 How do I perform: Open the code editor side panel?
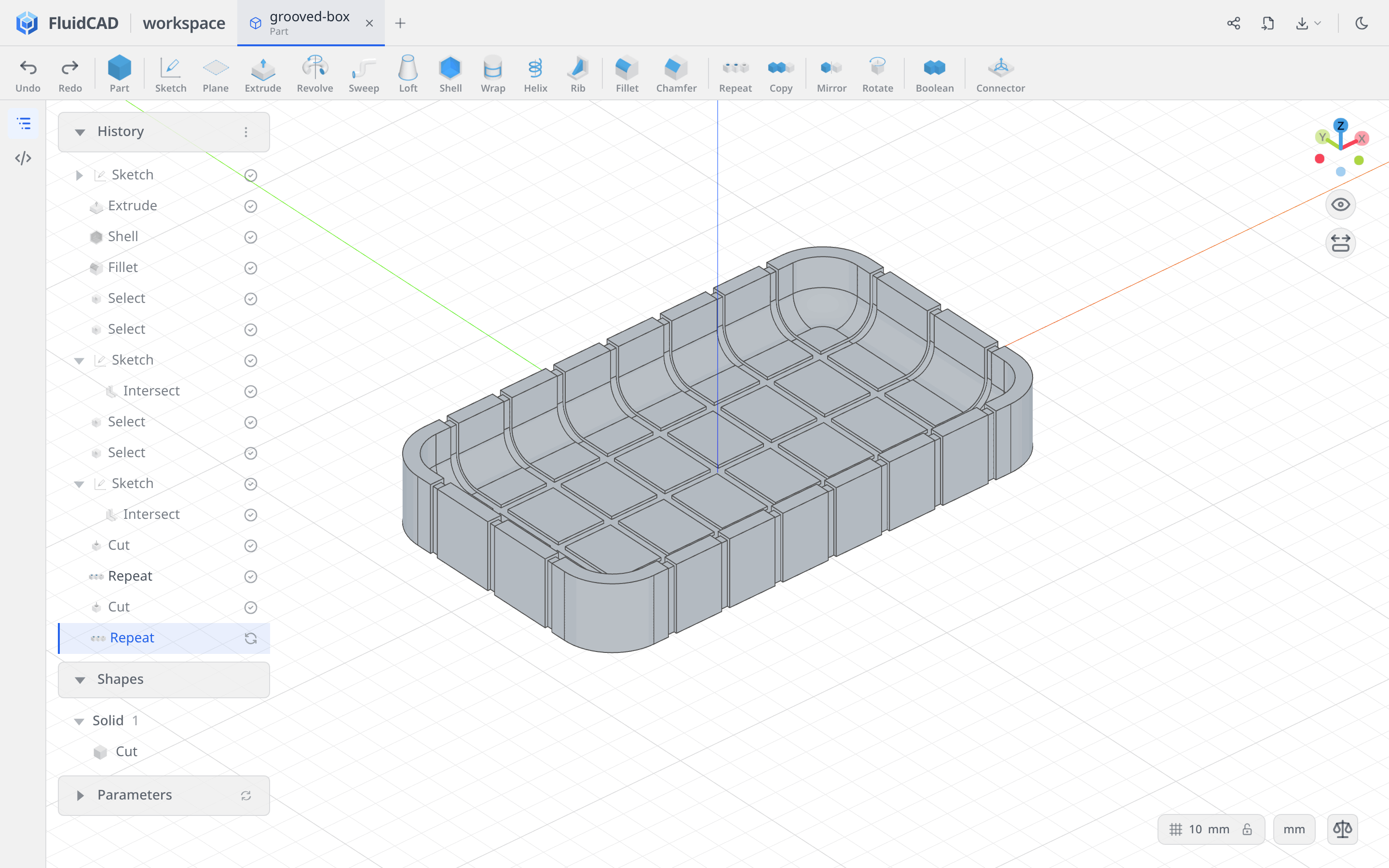23,158
